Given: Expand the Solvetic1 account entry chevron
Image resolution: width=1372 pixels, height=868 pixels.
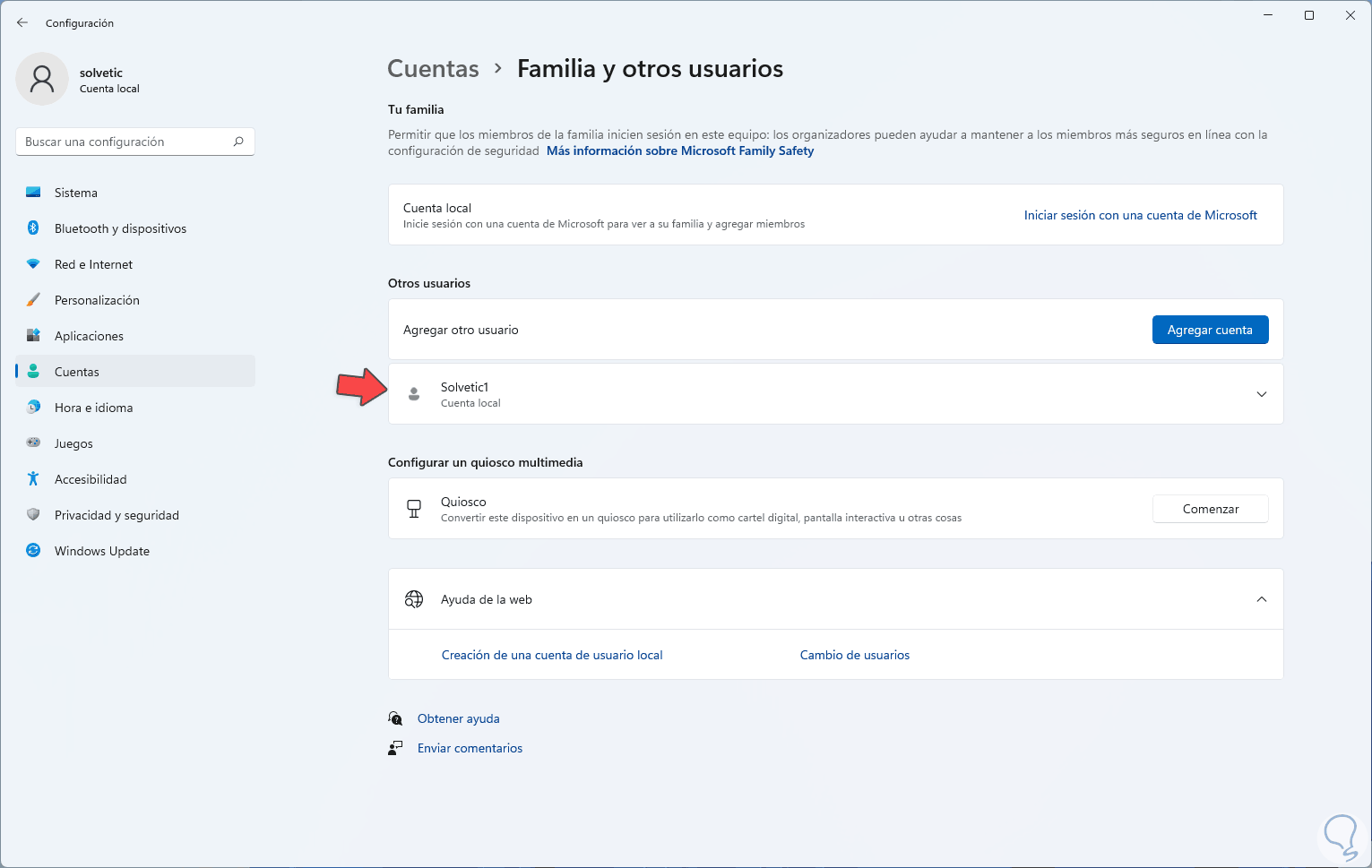Looking at the screenshot, I should 1261,394.
